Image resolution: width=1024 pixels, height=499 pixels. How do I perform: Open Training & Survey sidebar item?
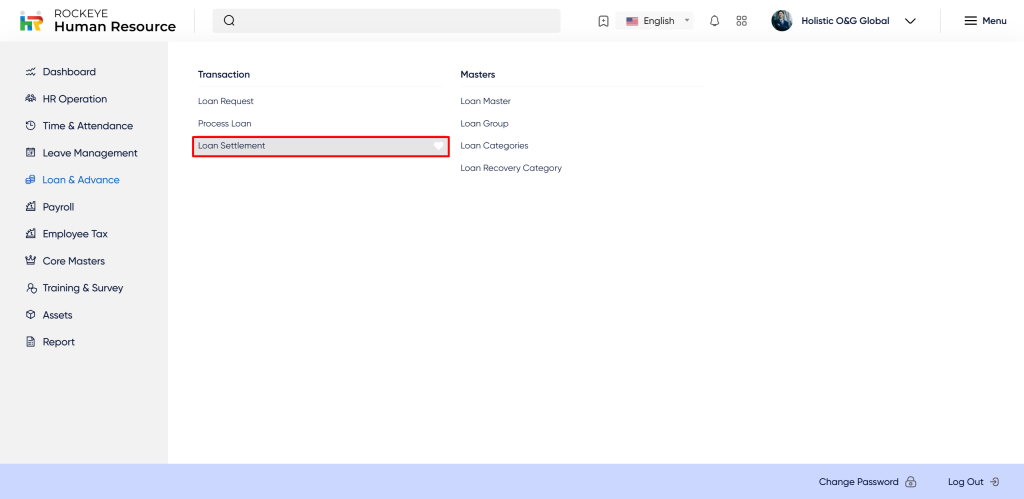[x=82, y=288]
